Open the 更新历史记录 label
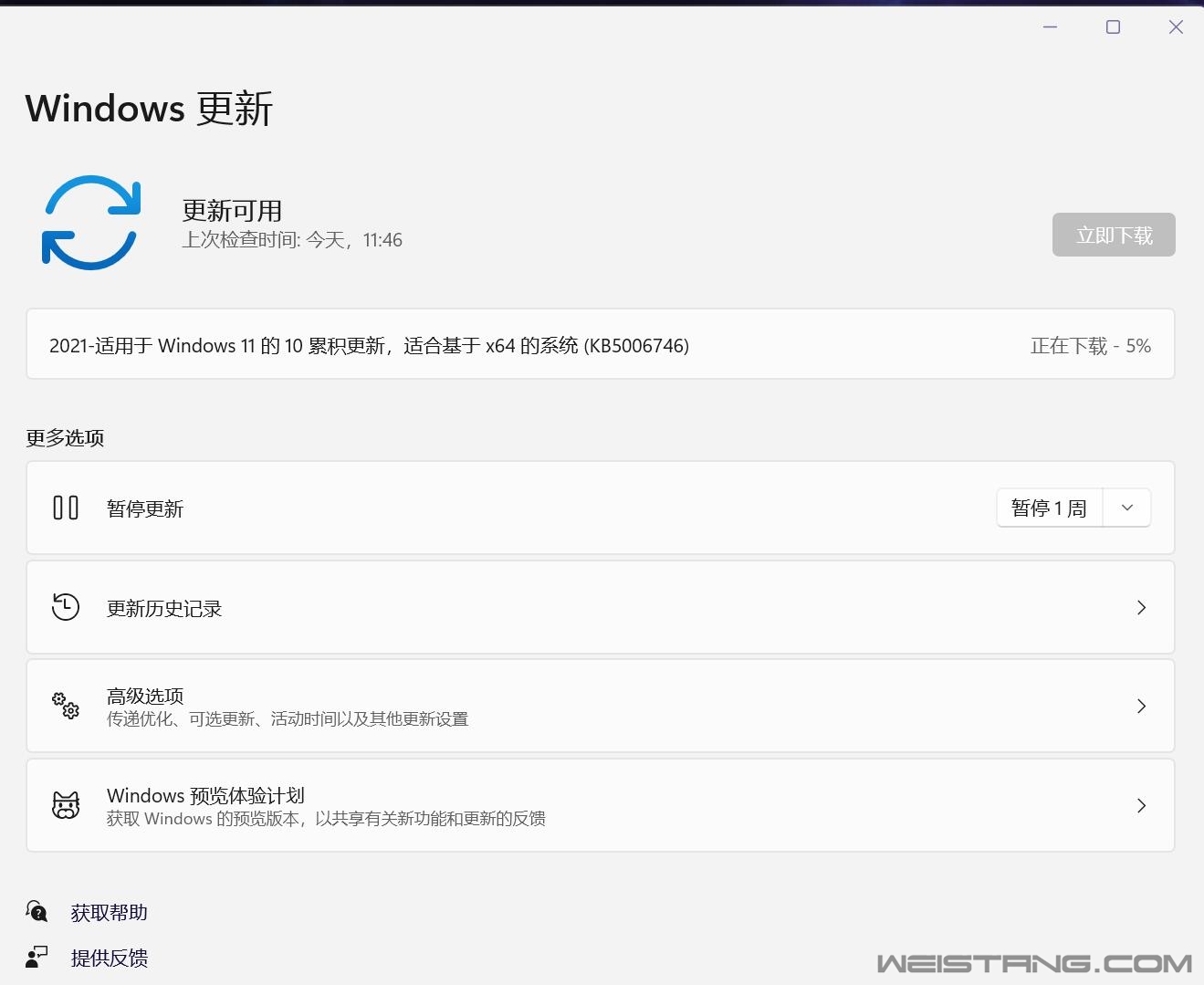 point(164,609)
